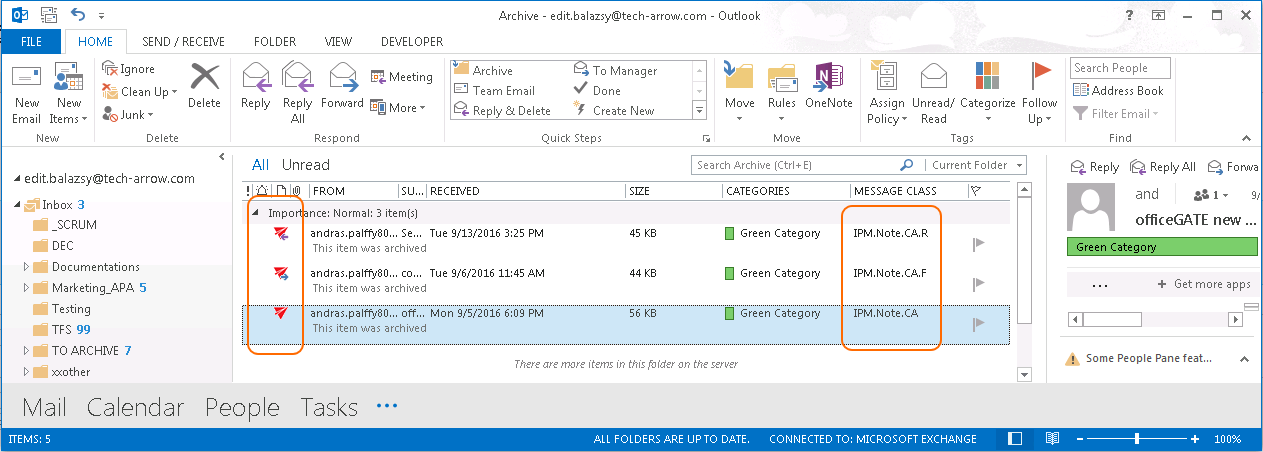Image resolution: width=1263 pixels, height=452 pixels.
Task: Open the Move folder menu
Action: [740, 92]
